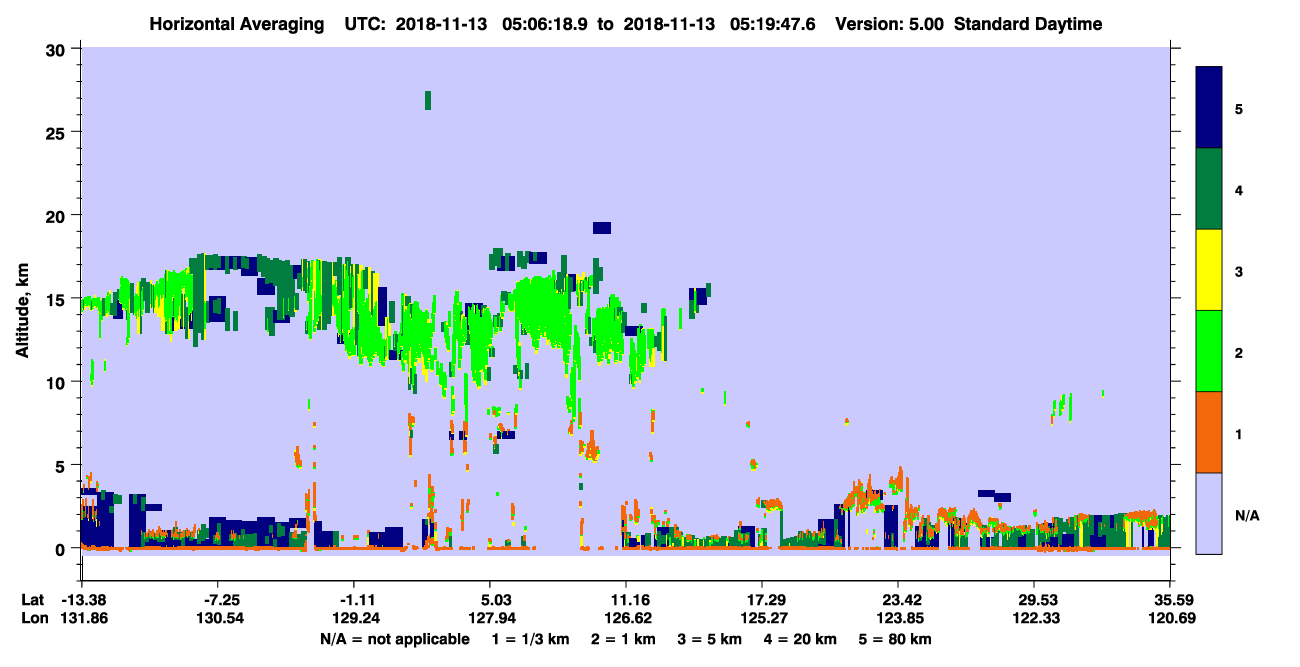Click the dark blue block near 19 km altitude
Screen dimensions: 1300x667
tap(601, 228)
